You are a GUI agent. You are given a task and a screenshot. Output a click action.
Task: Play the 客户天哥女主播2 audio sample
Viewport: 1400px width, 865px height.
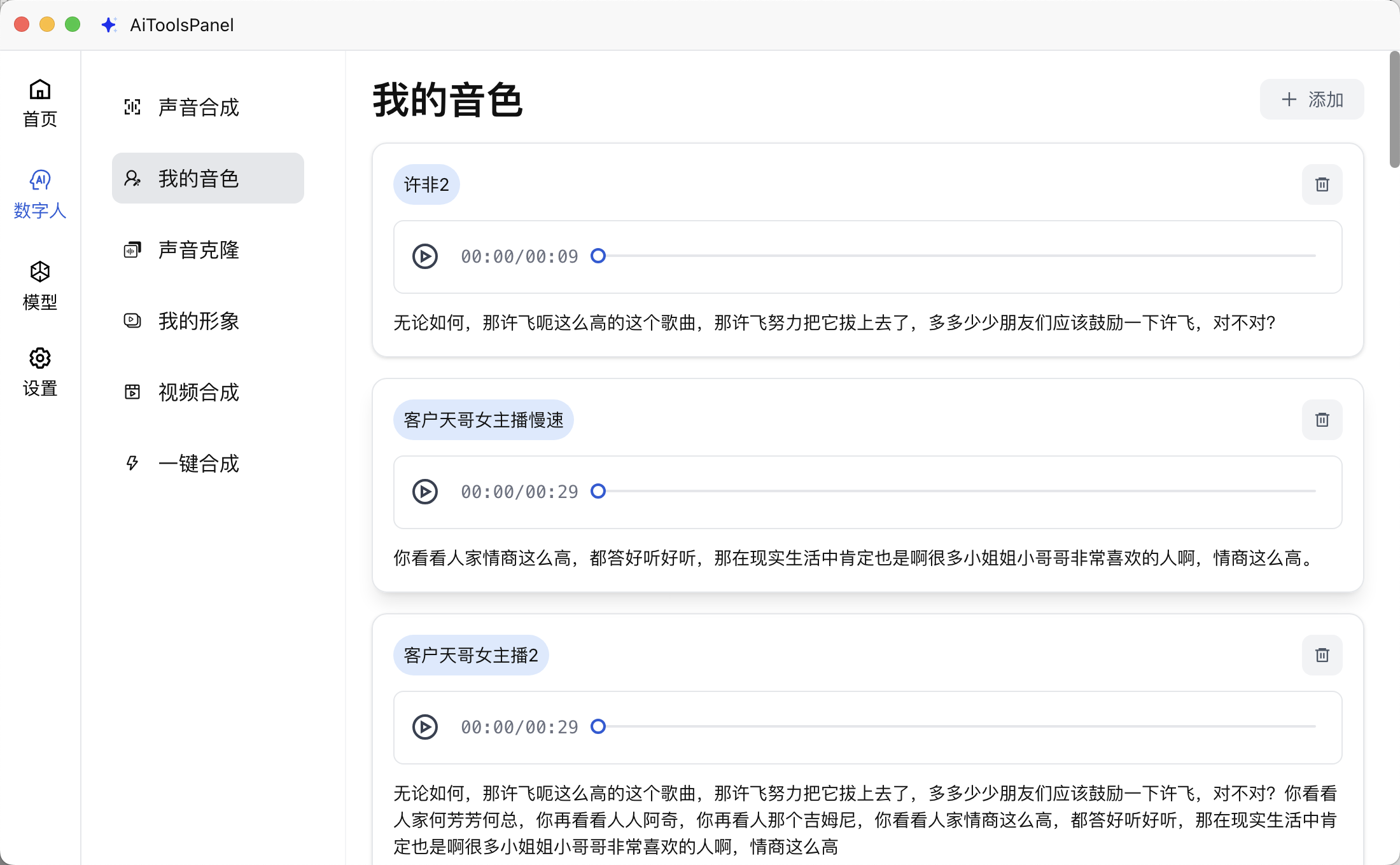coord(425,727)
